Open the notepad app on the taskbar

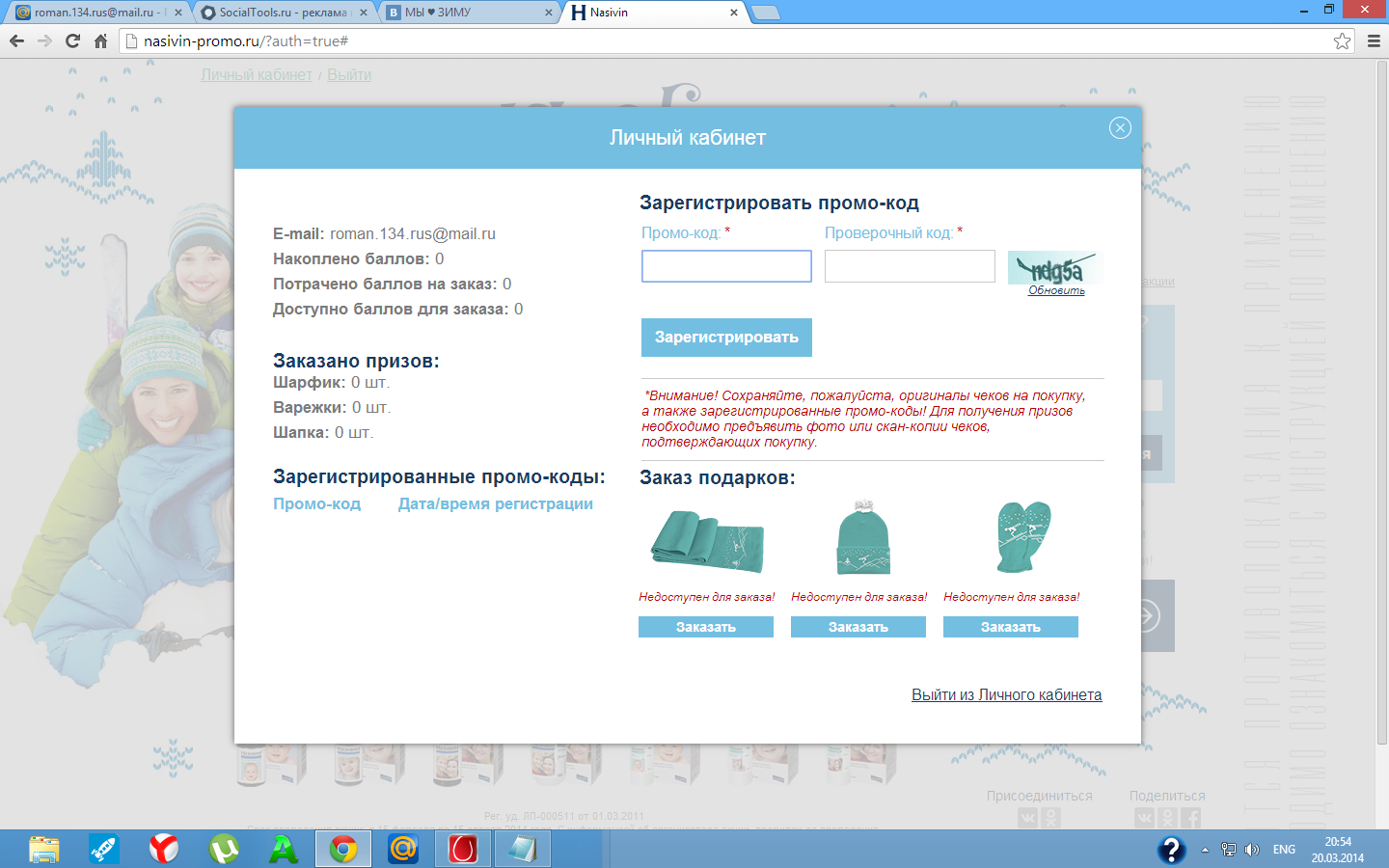point(523,850)
